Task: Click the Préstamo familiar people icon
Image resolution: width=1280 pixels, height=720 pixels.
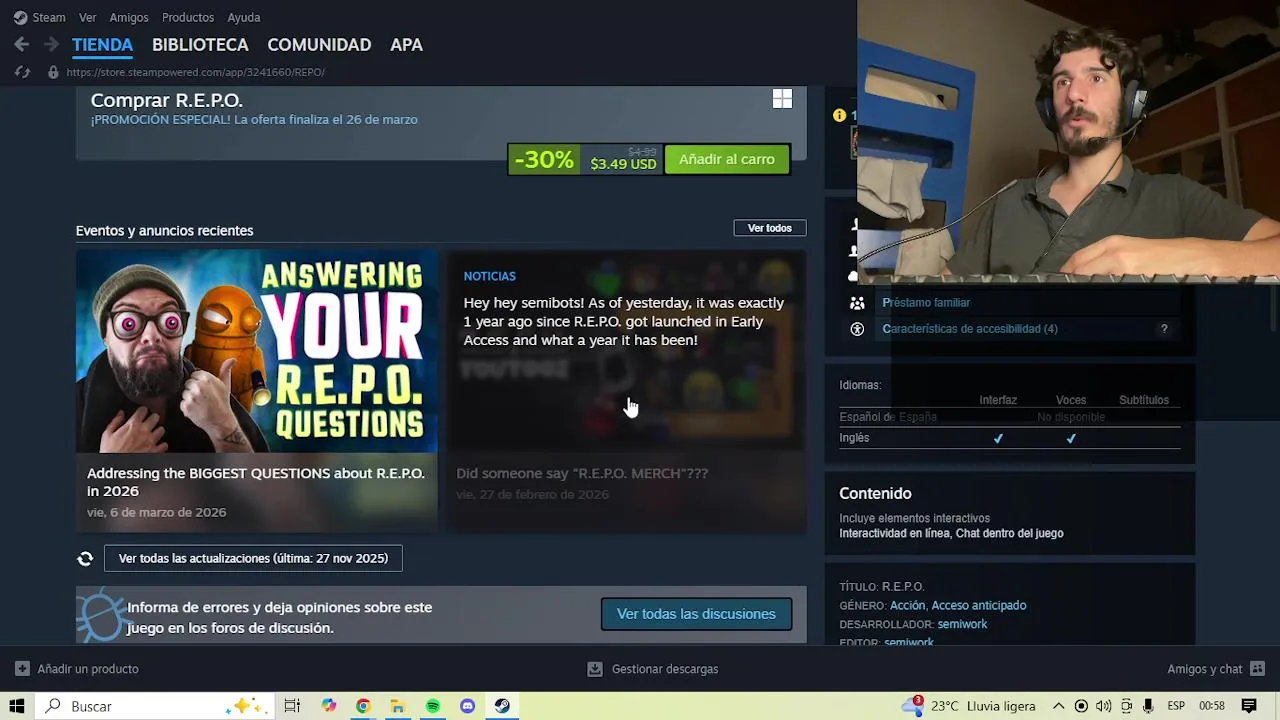Action: point(857,303)
